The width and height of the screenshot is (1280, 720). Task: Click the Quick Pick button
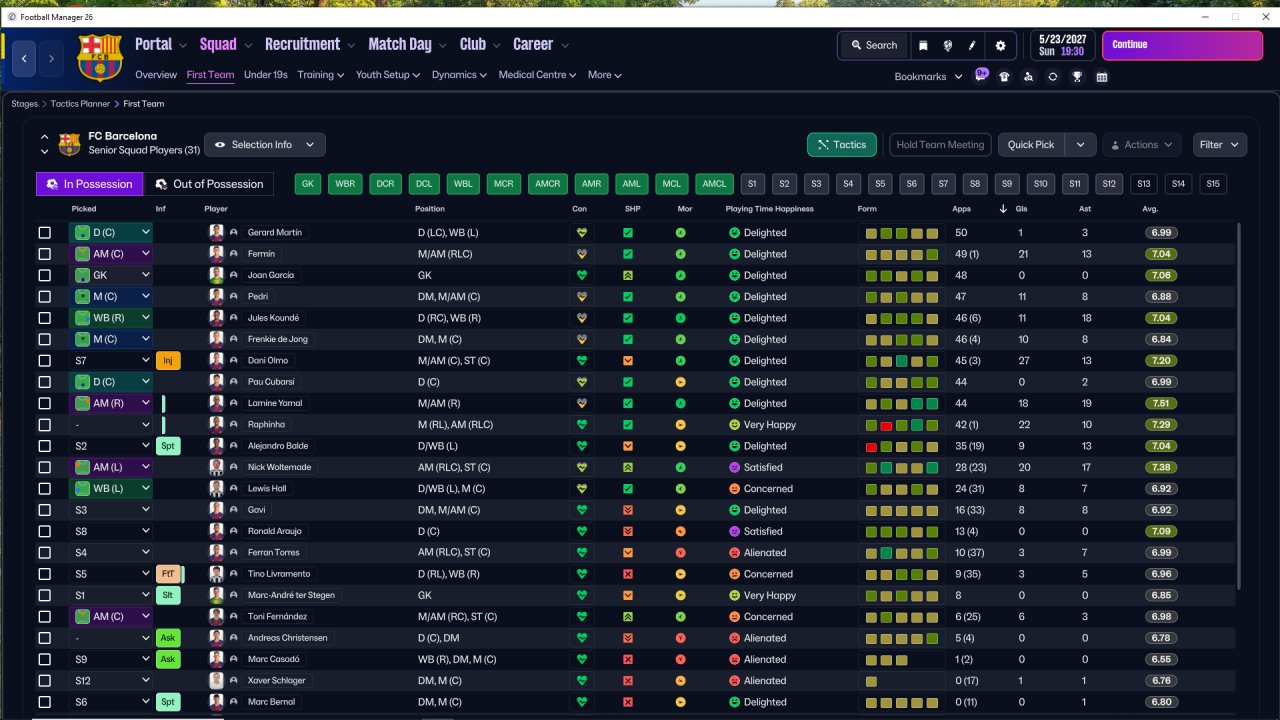pos(1031,145)
